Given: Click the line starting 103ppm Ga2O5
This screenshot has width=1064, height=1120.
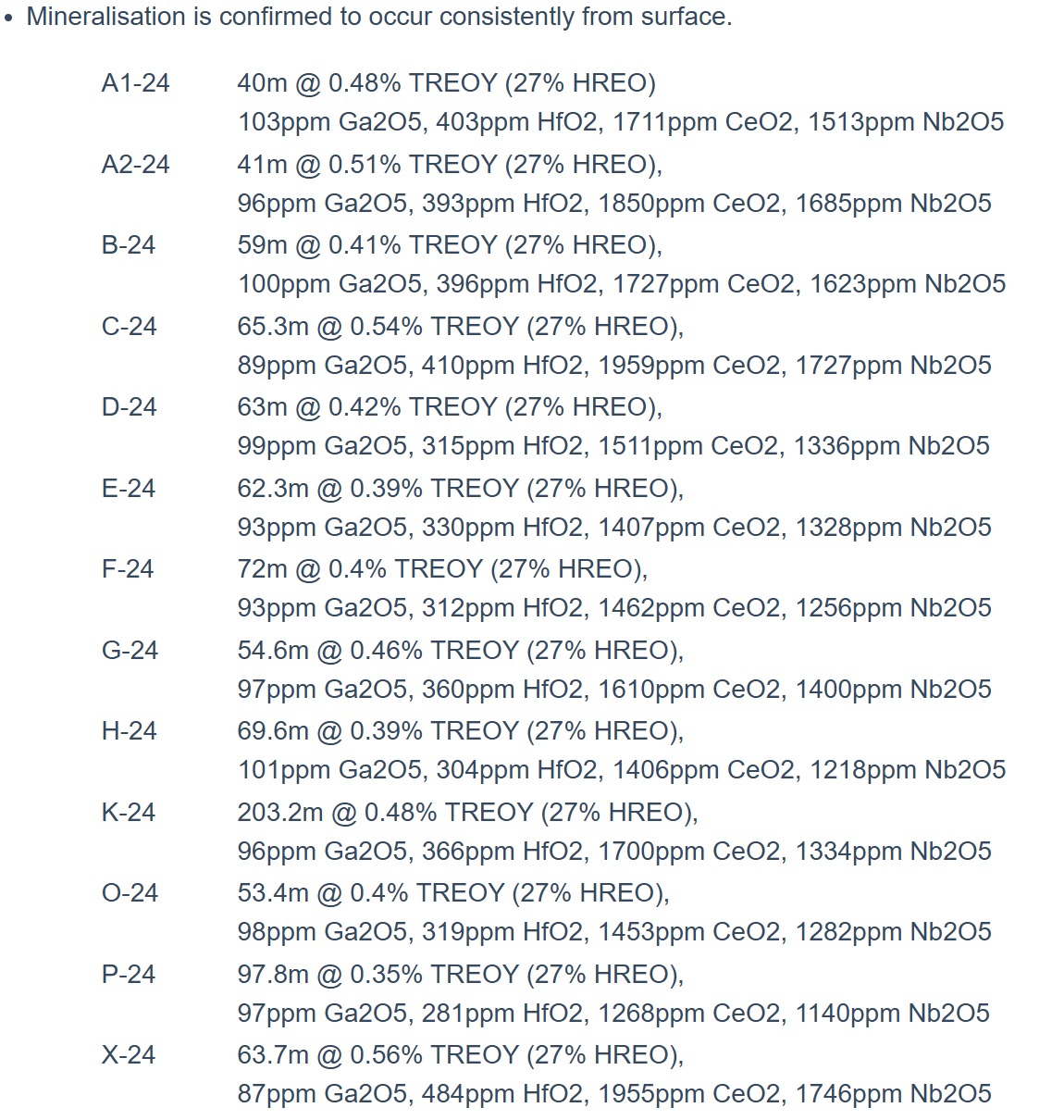Looking at the screenshot, I should coord(620,122).
